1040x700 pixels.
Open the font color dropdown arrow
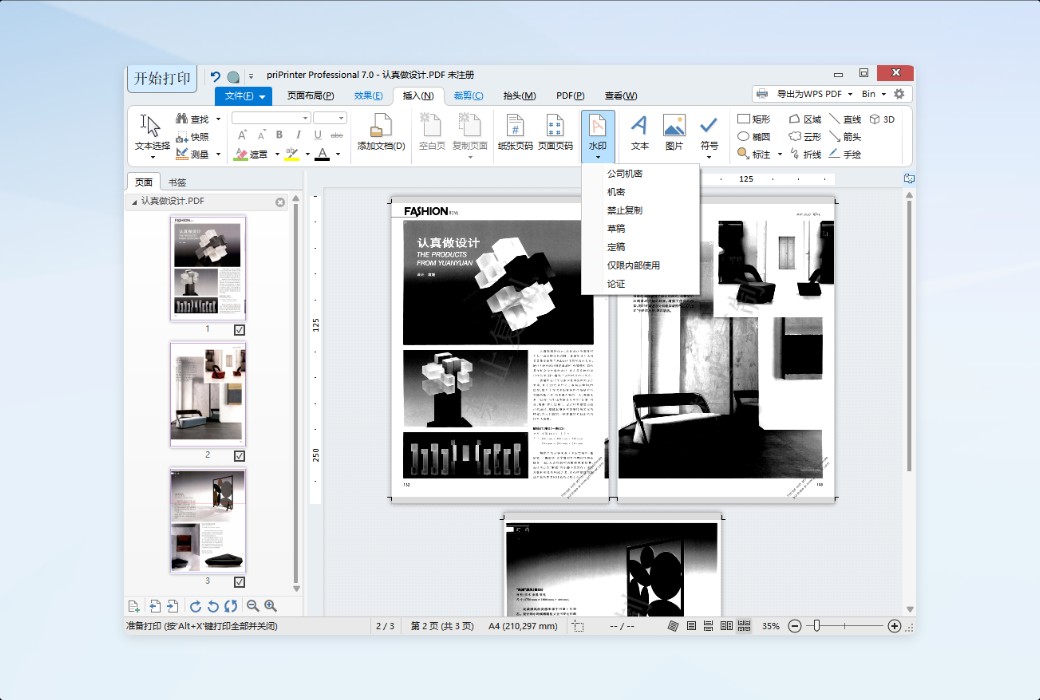point(338,155)
